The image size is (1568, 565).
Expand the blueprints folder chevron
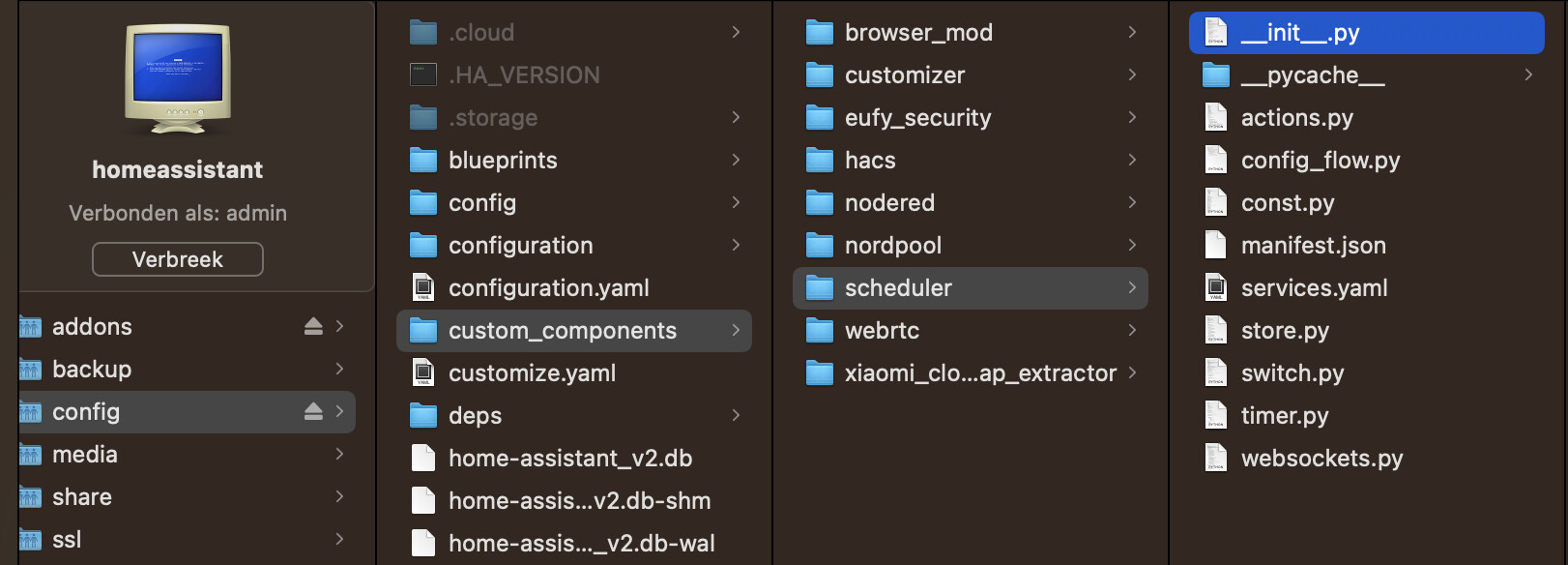click(x=737, y=160)
